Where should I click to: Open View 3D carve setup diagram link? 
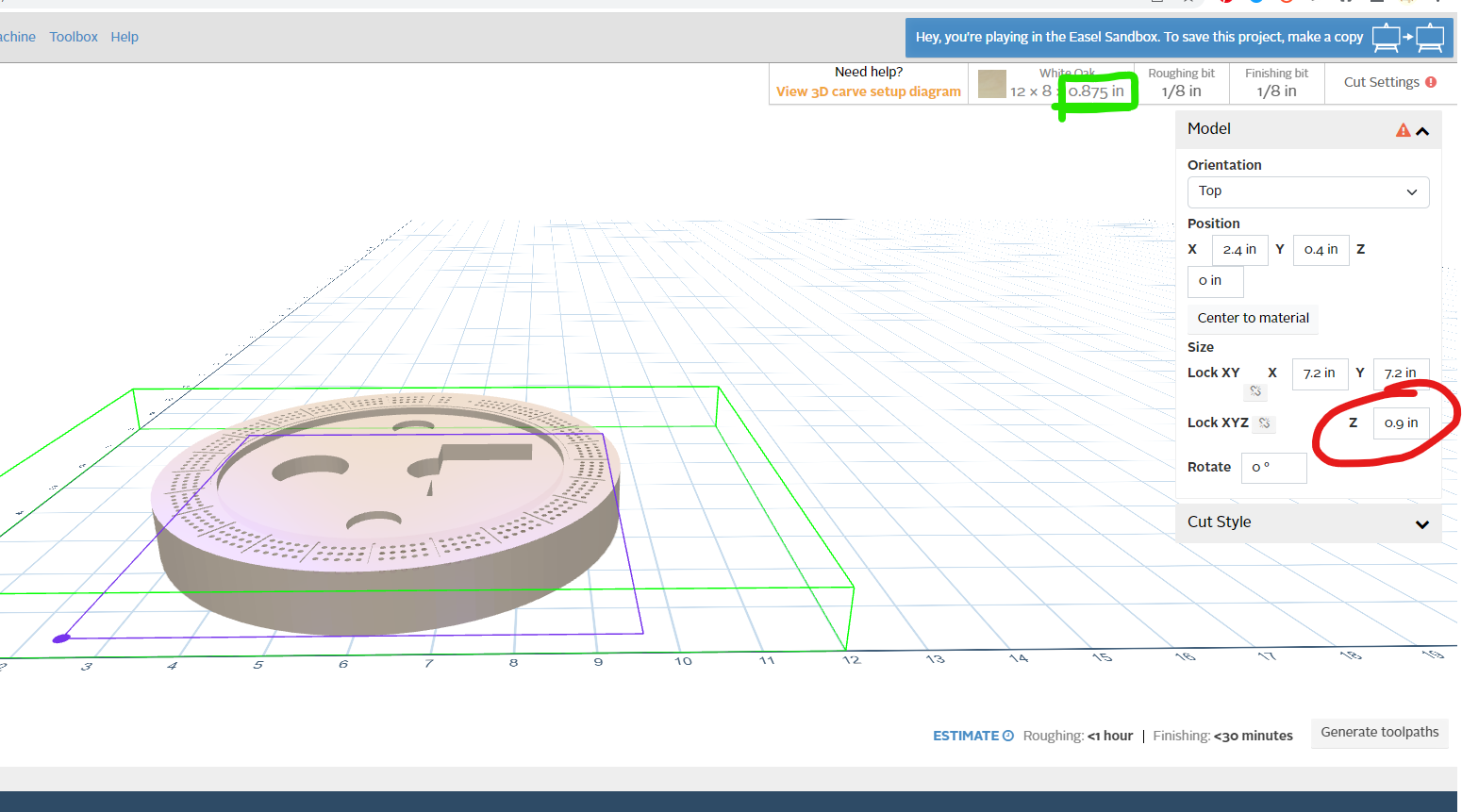868,91
